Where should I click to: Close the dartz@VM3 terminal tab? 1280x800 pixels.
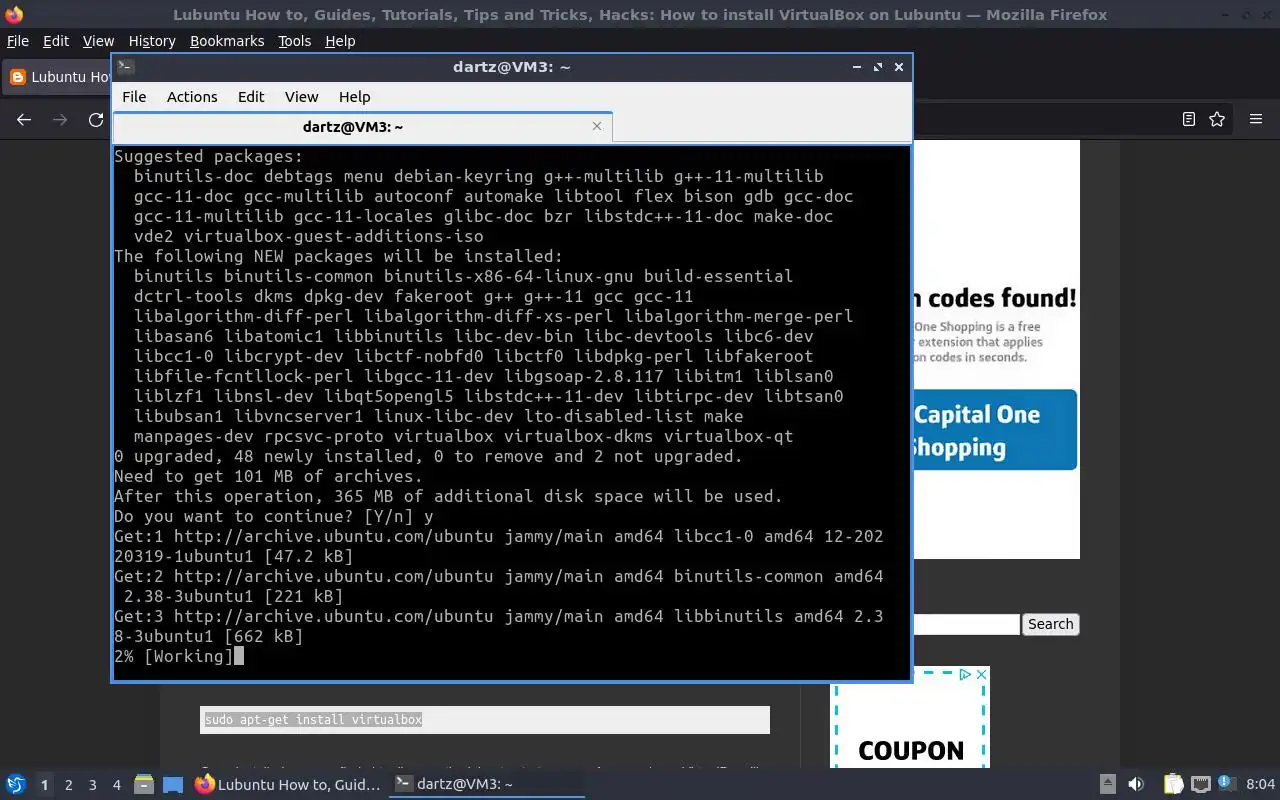(x=597, y=126)
